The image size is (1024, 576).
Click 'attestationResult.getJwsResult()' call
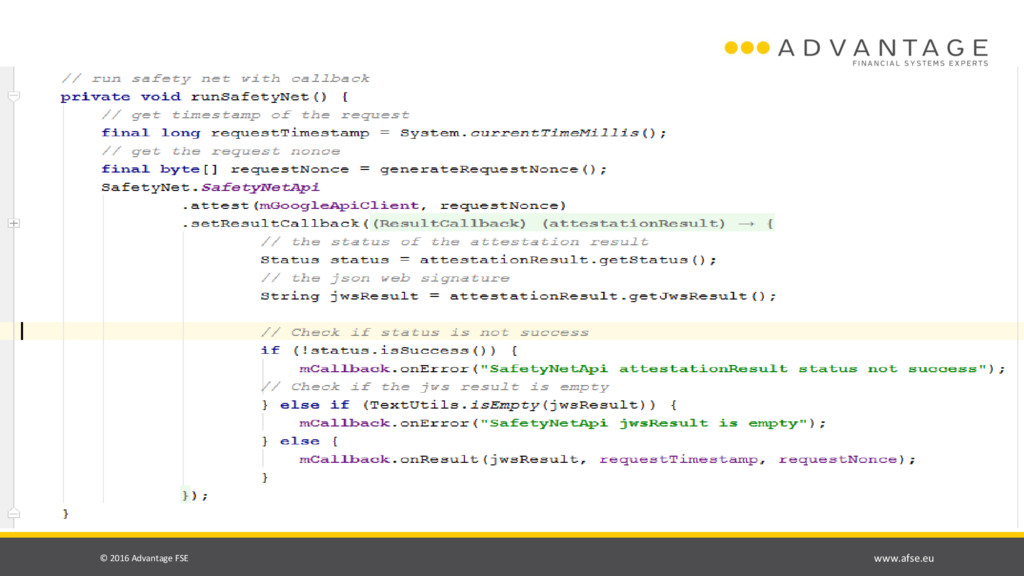point(607,296)
